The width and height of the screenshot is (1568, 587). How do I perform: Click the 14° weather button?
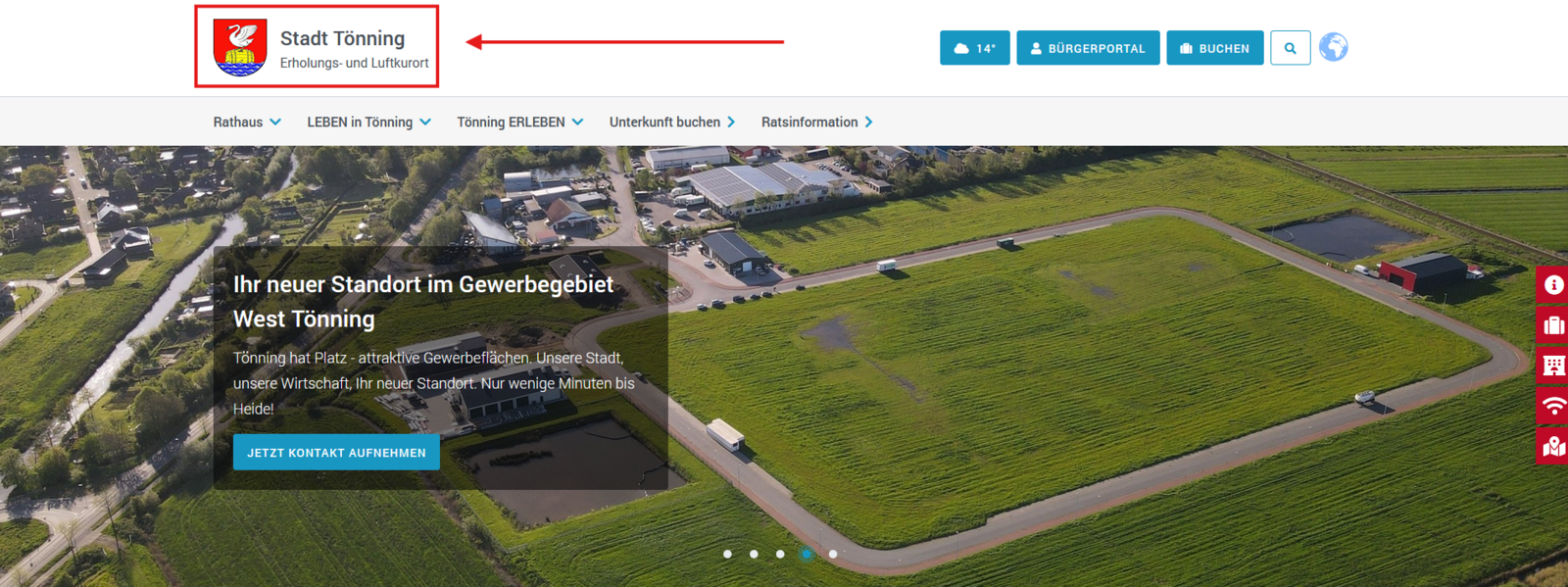pos(974,48)
